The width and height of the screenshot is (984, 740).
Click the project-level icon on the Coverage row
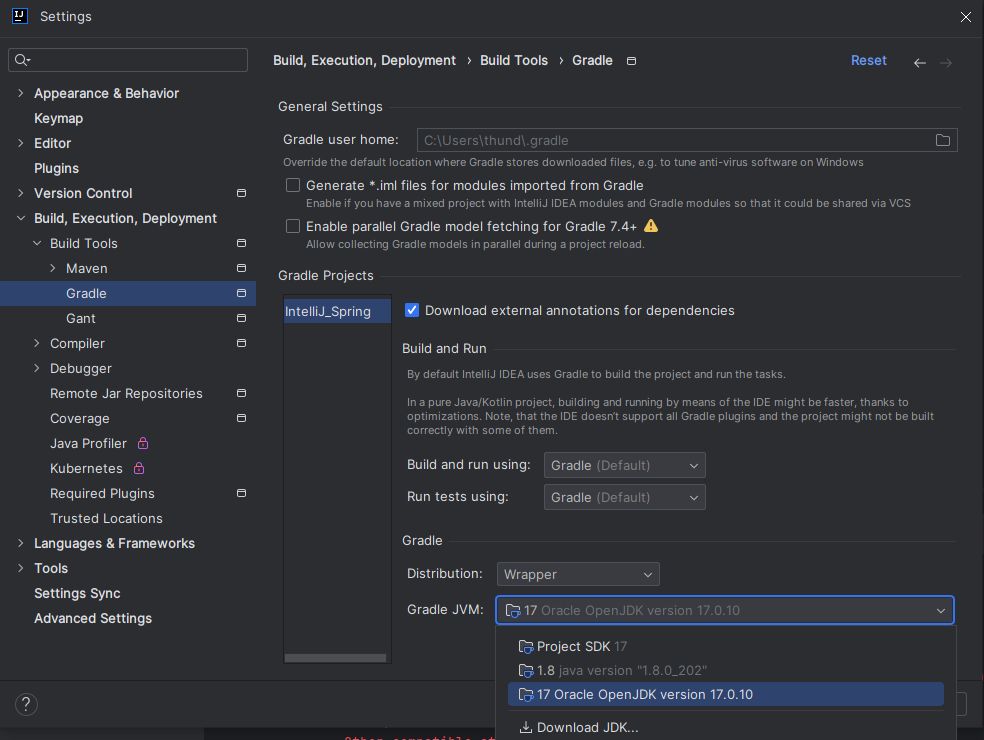pyautogui.click(x=241, y=418)
